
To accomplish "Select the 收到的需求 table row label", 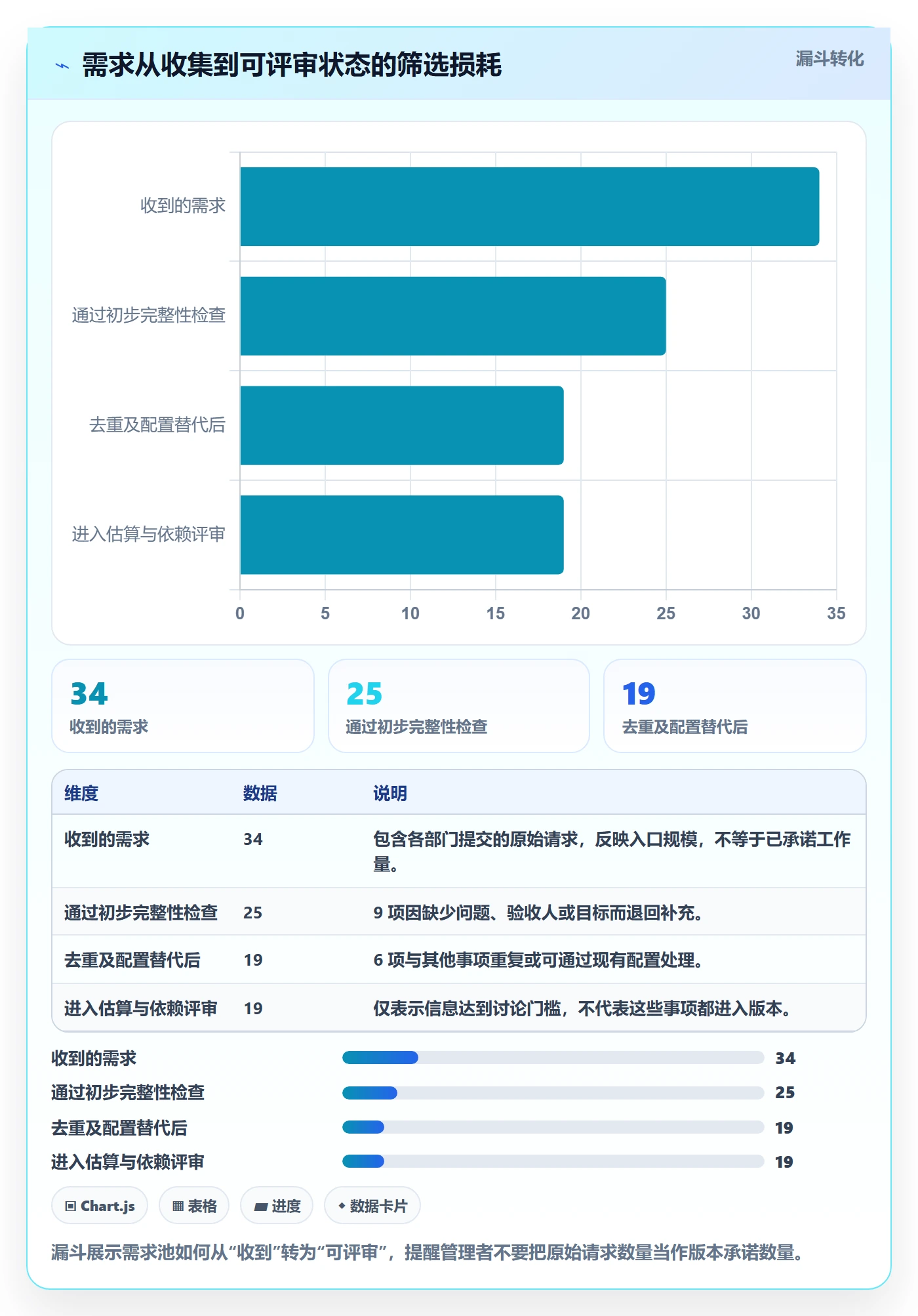I will 107,839.
